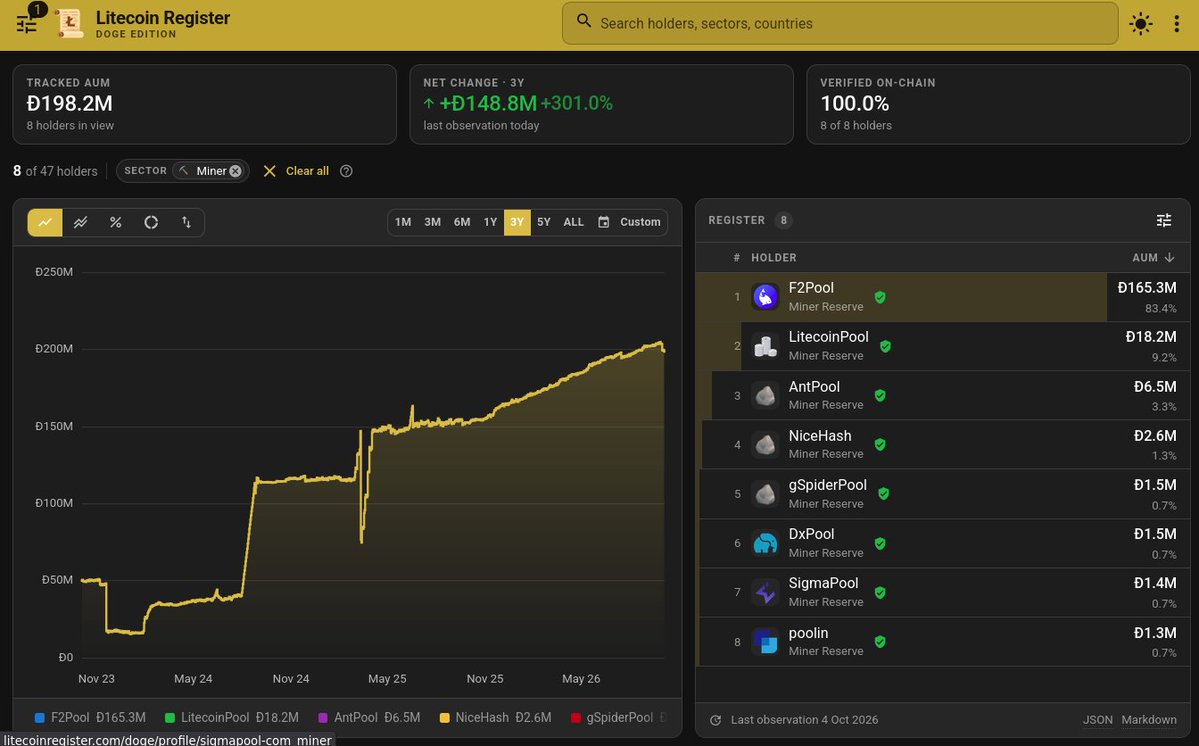Switch chart to donut breakdown view
Viewport: 1199px width, 746px height.
151,222
